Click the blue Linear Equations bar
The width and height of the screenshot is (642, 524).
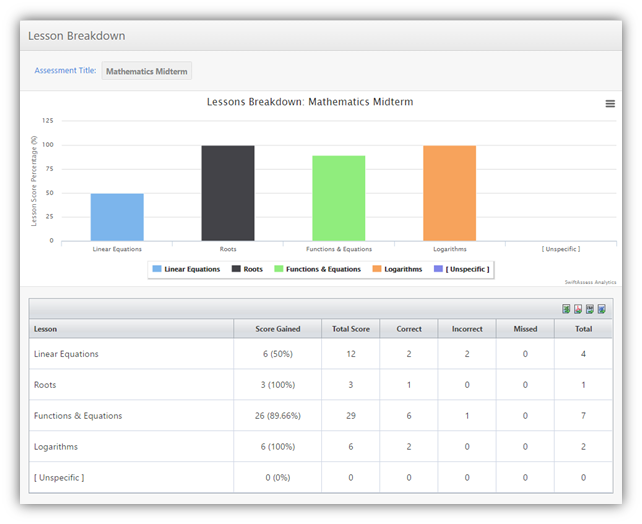coord(117,217)
